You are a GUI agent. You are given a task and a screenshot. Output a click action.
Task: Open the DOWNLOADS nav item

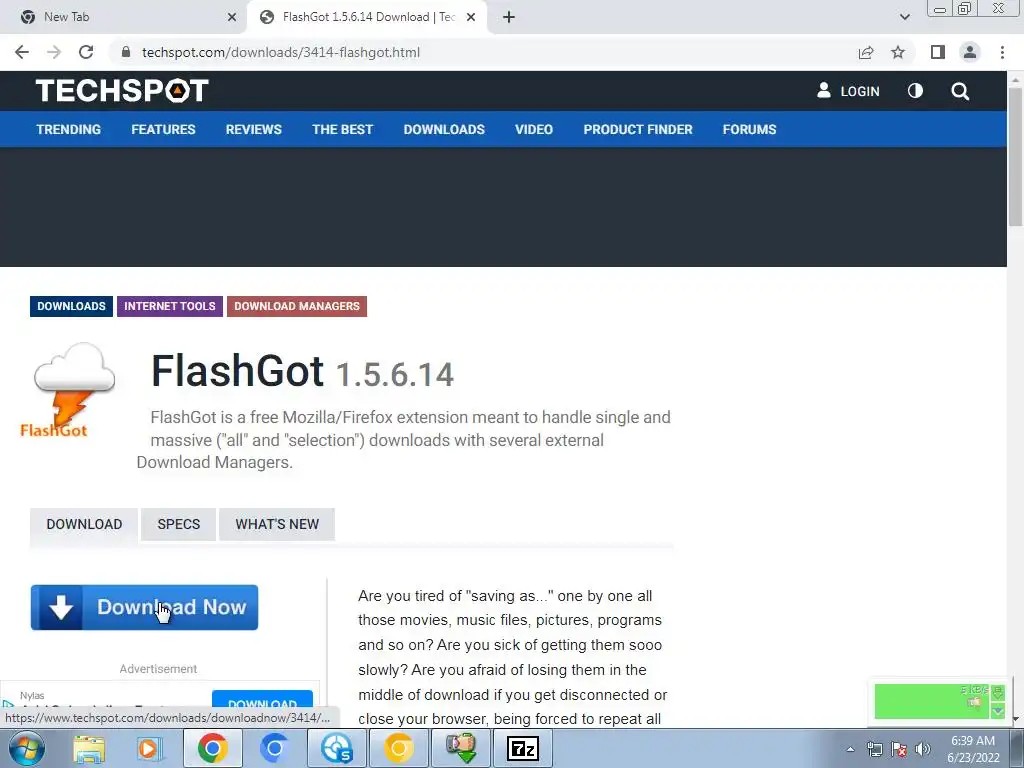pos(444,129)
